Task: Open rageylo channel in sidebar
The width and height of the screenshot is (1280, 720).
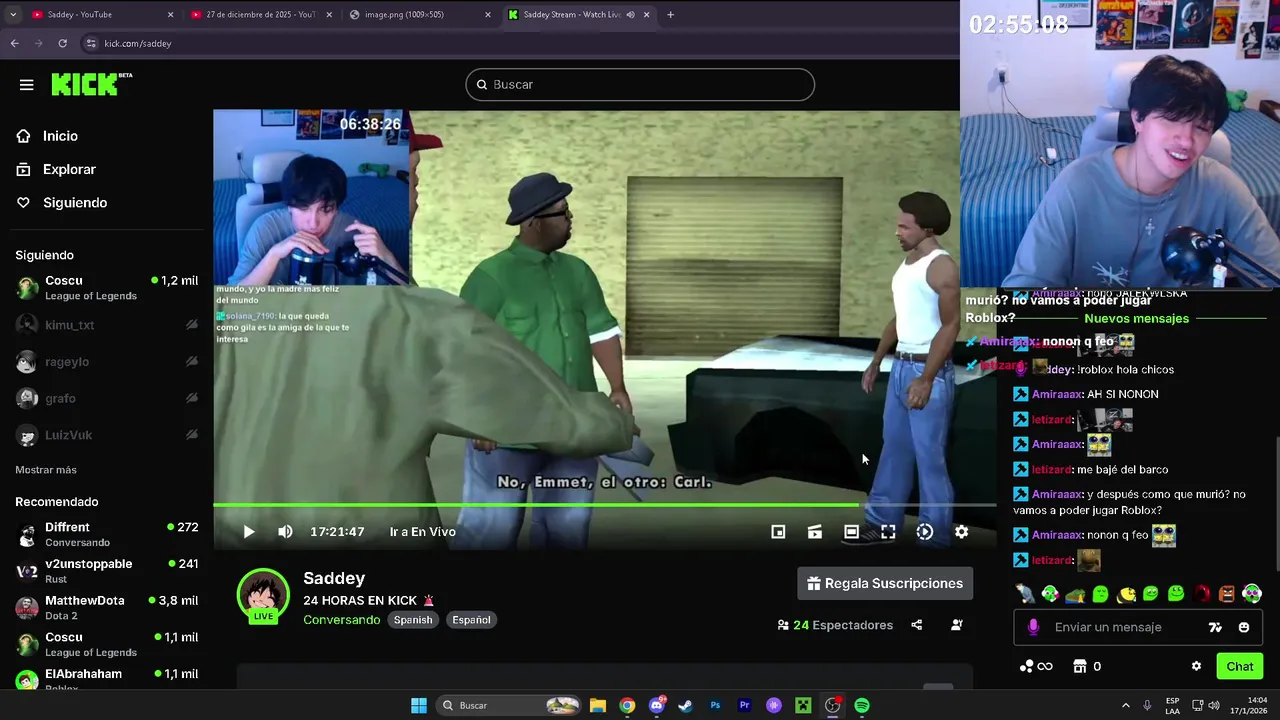Action: coord(107,362)
